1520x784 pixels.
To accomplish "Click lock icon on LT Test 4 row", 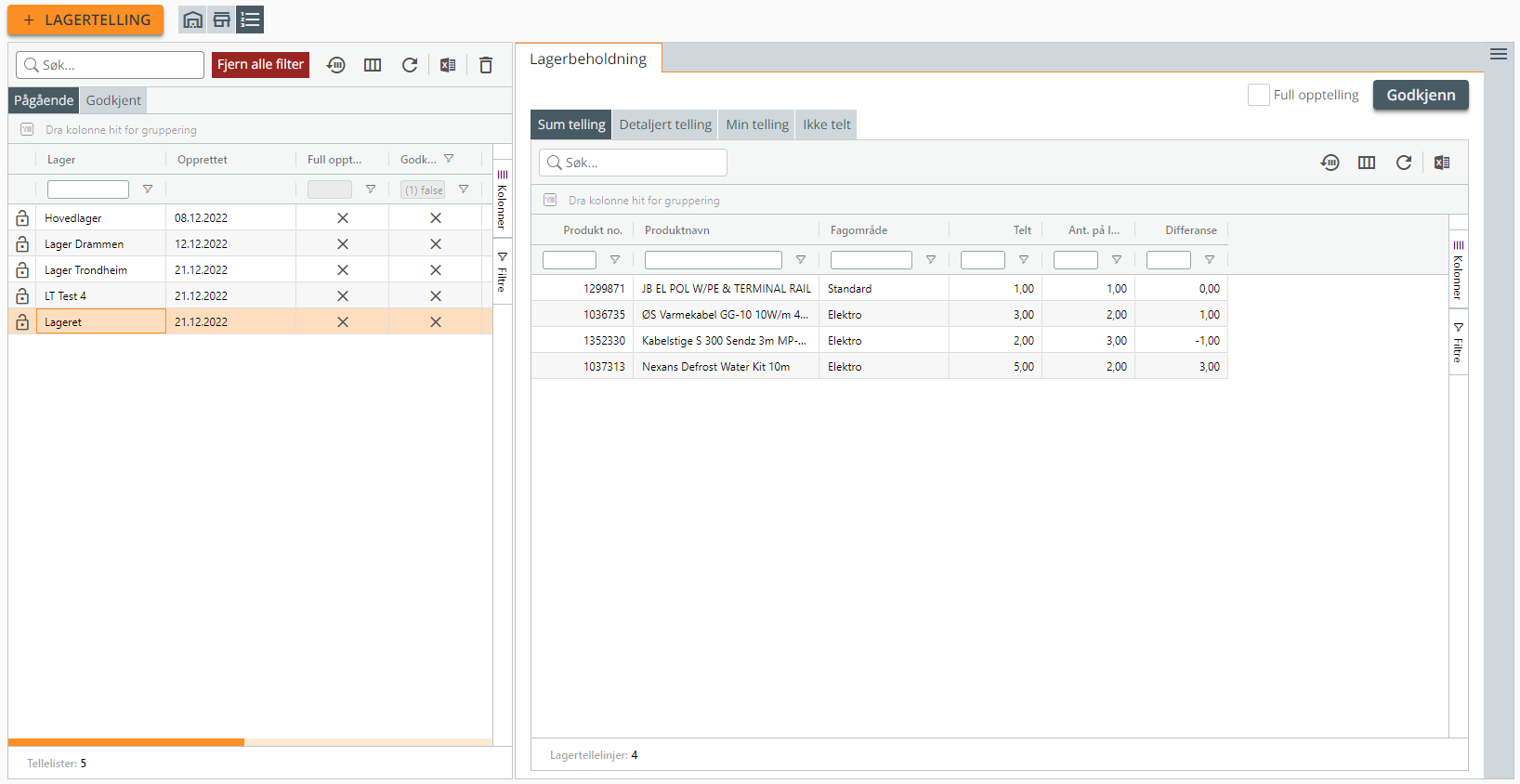I will click(x=22, y=295).
